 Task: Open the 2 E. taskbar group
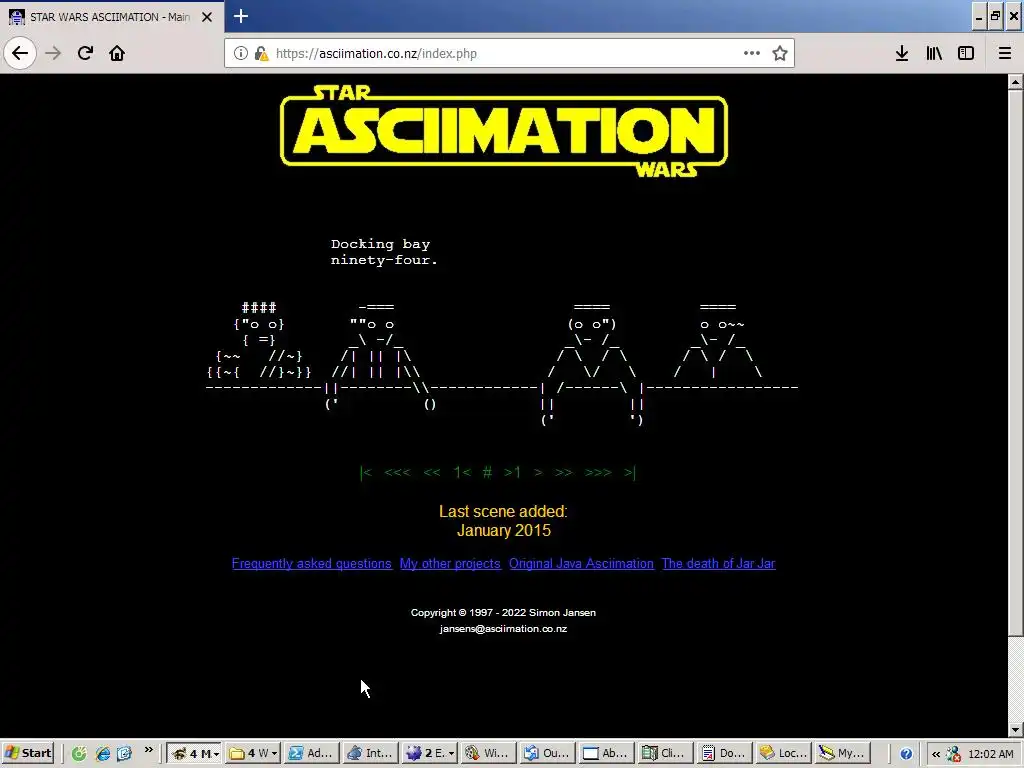431,754
